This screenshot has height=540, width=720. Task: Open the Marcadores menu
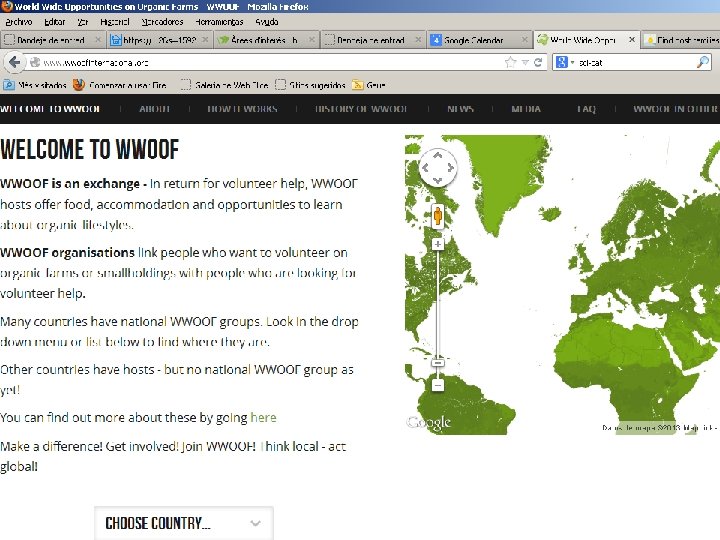click(x=162, y=22)
